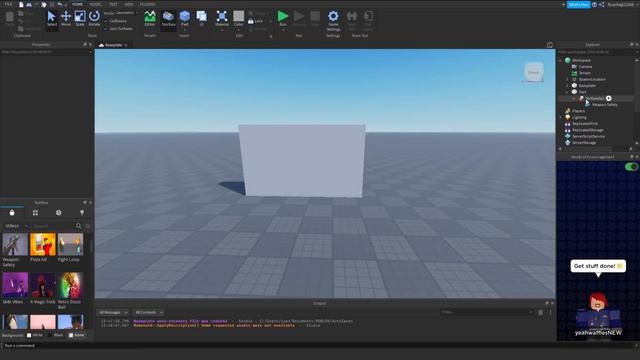640x360 pixels.
Task: Switch to the MODEL ribbon tab
Action: click(x=96, y=4)
